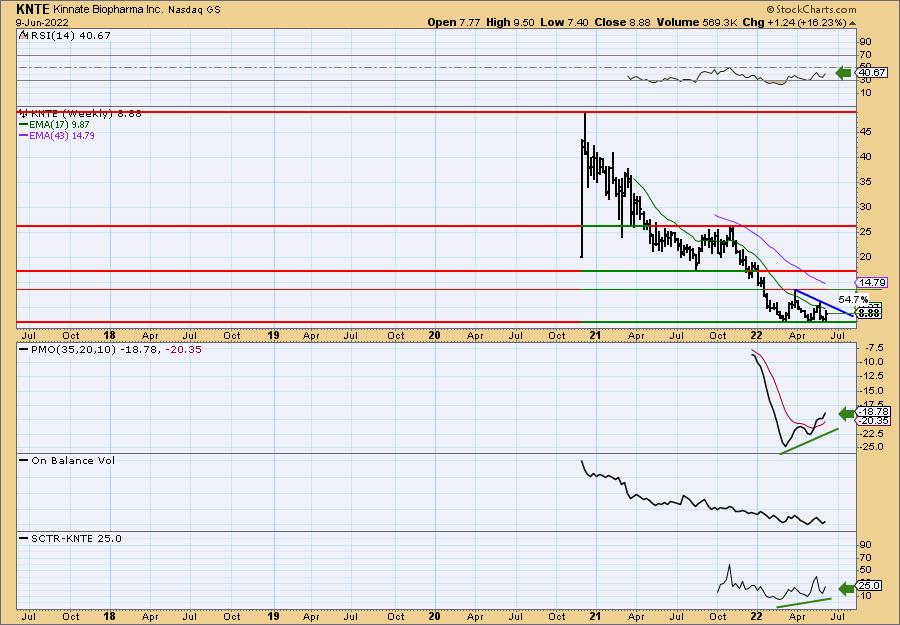Click the 35 label on the price axis
Image resolution: width=900 pixels, height=625 pixels.
(865, 181)
